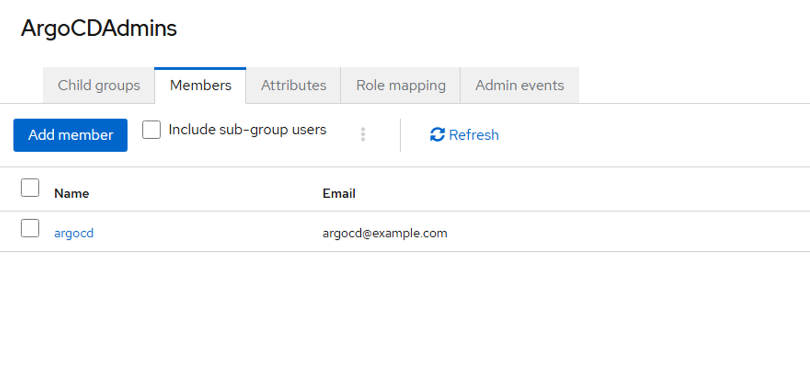Switch to the Child groups tab
This screenshot has width=810, height=392.
coord(99,85)
